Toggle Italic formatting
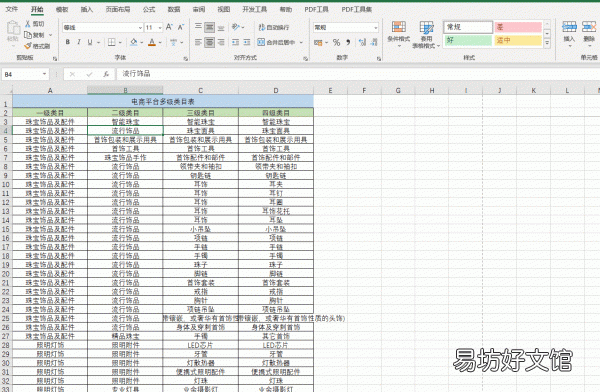600x392 pixels. point(79,42)
